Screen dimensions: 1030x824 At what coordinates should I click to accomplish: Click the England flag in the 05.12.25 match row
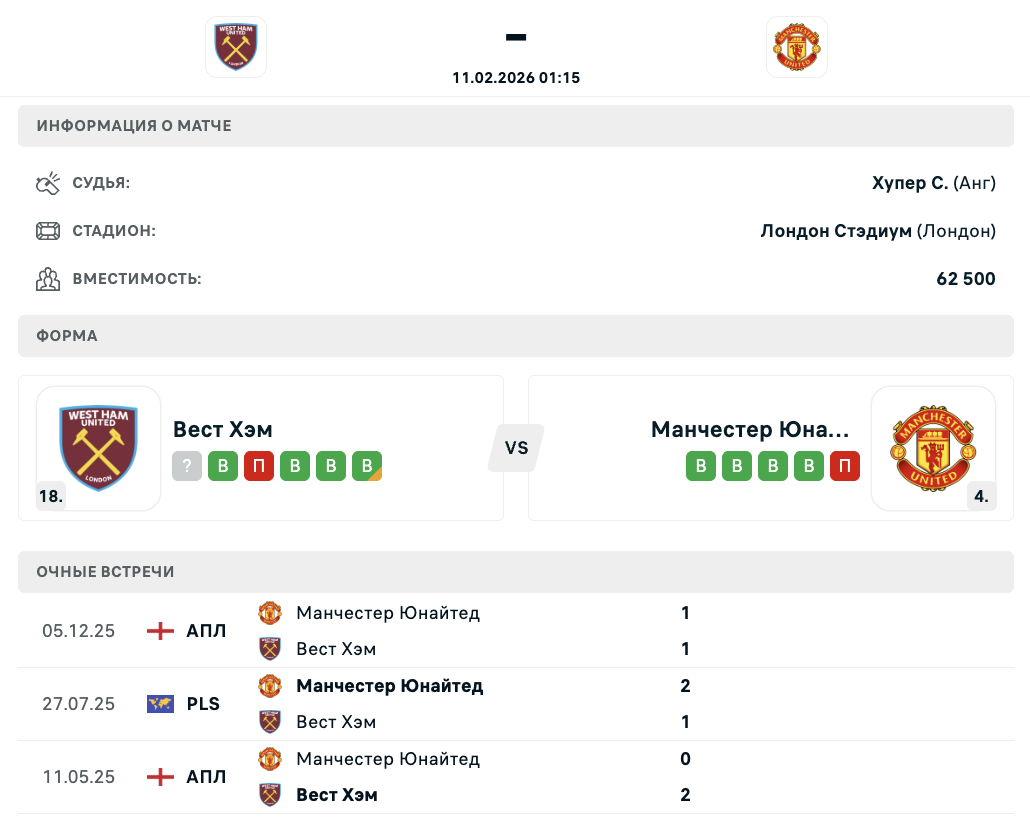click(x=160, y=631)
